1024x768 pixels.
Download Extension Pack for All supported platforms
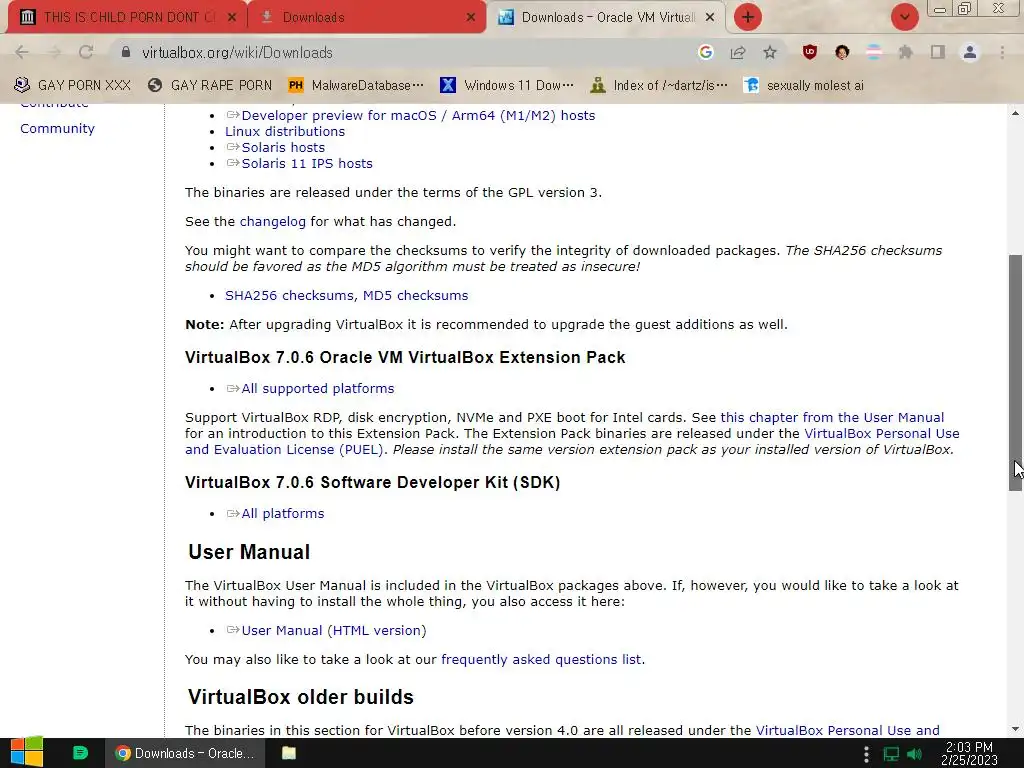(x=317, y=389)
